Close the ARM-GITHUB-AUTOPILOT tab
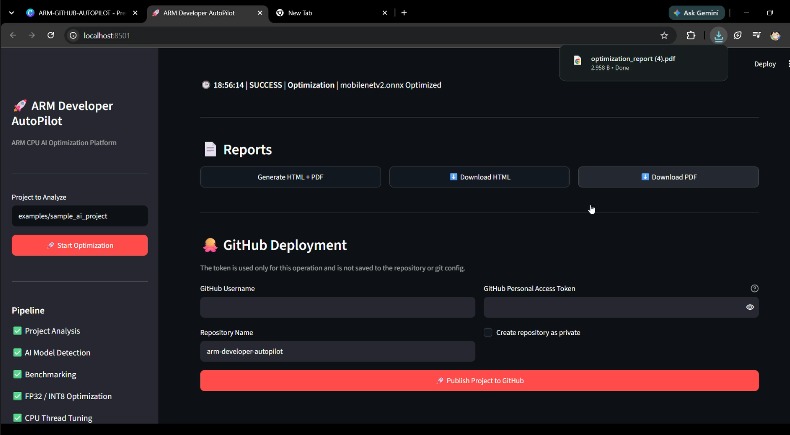The image size is (790, 435). point(135,13)
